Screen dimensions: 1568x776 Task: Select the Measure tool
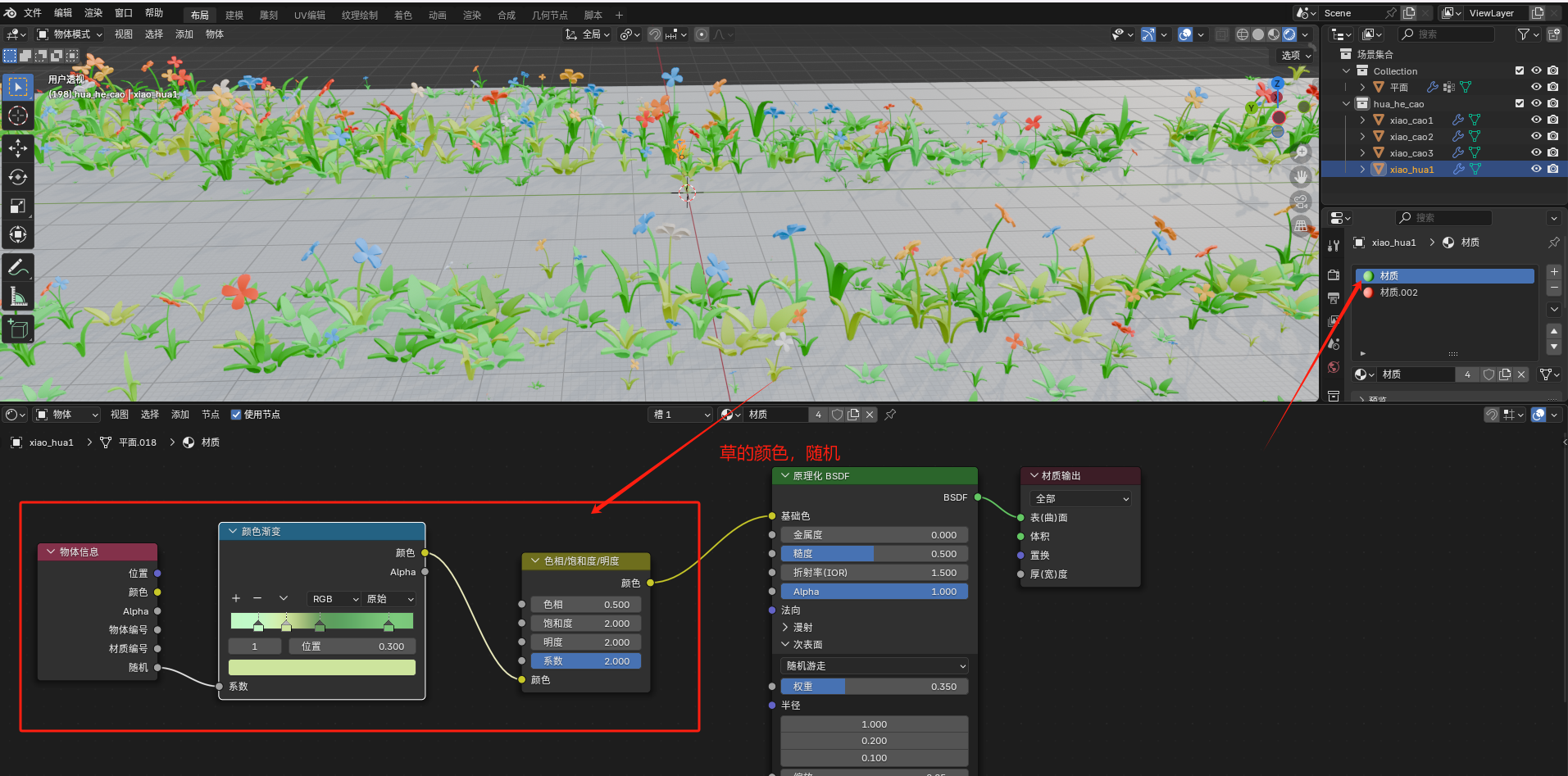click(x=18, y=296)
